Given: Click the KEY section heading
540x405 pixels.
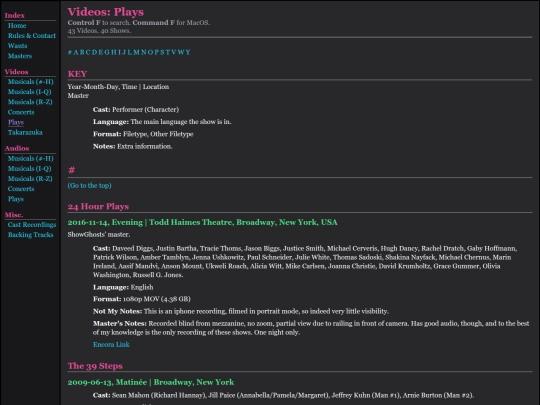Looking at the screenshot, I should pyautogui.click(x=77, y=74).
